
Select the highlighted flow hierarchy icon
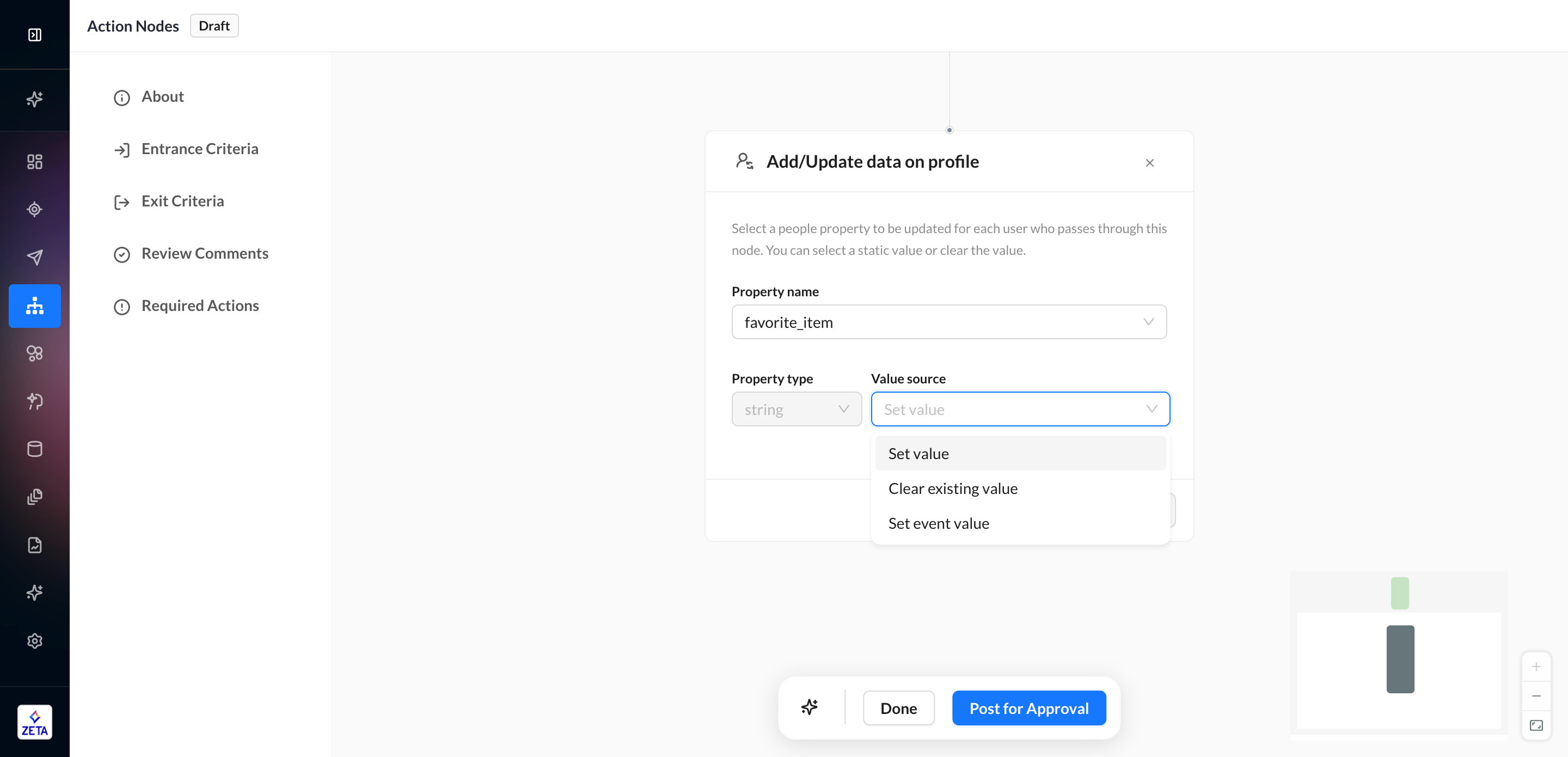(x=35, y=306)
